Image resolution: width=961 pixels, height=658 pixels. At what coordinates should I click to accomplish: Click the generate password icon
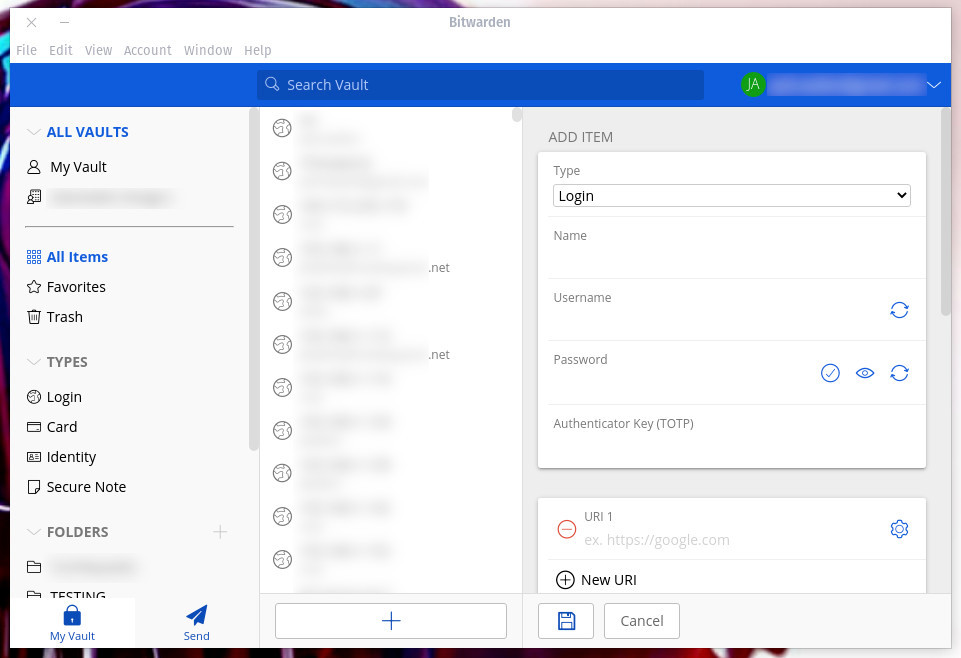[x=899, y=373]
